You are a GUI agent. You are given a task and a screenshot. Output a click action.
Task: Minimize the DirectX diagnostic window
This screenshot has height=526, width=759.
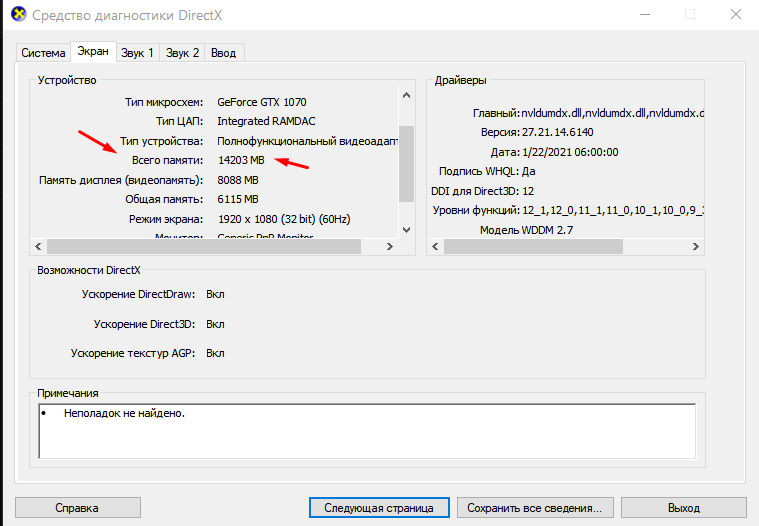pyautogui.click(x=645, y=15)
